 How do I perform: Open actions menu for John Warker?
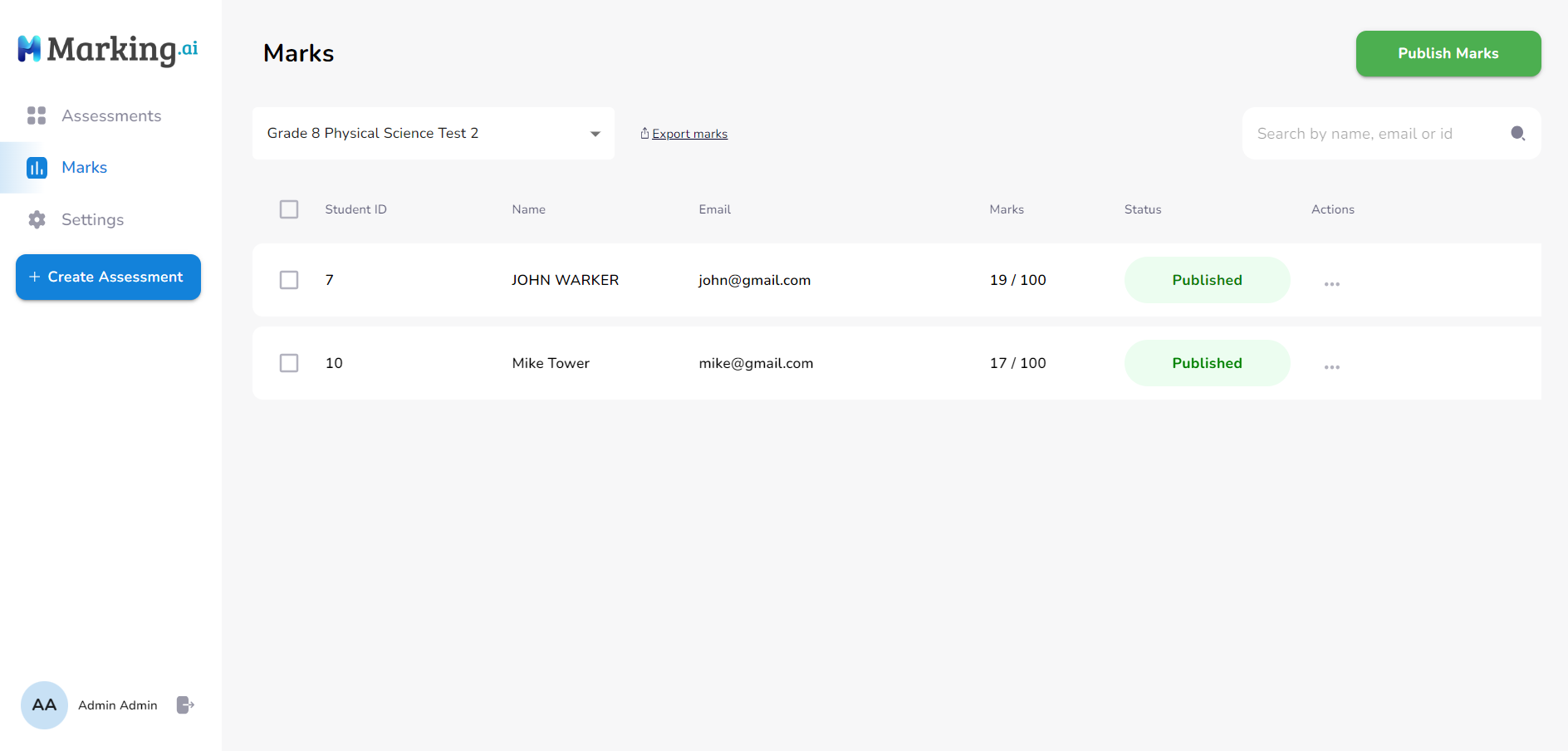click(1331, 284)
